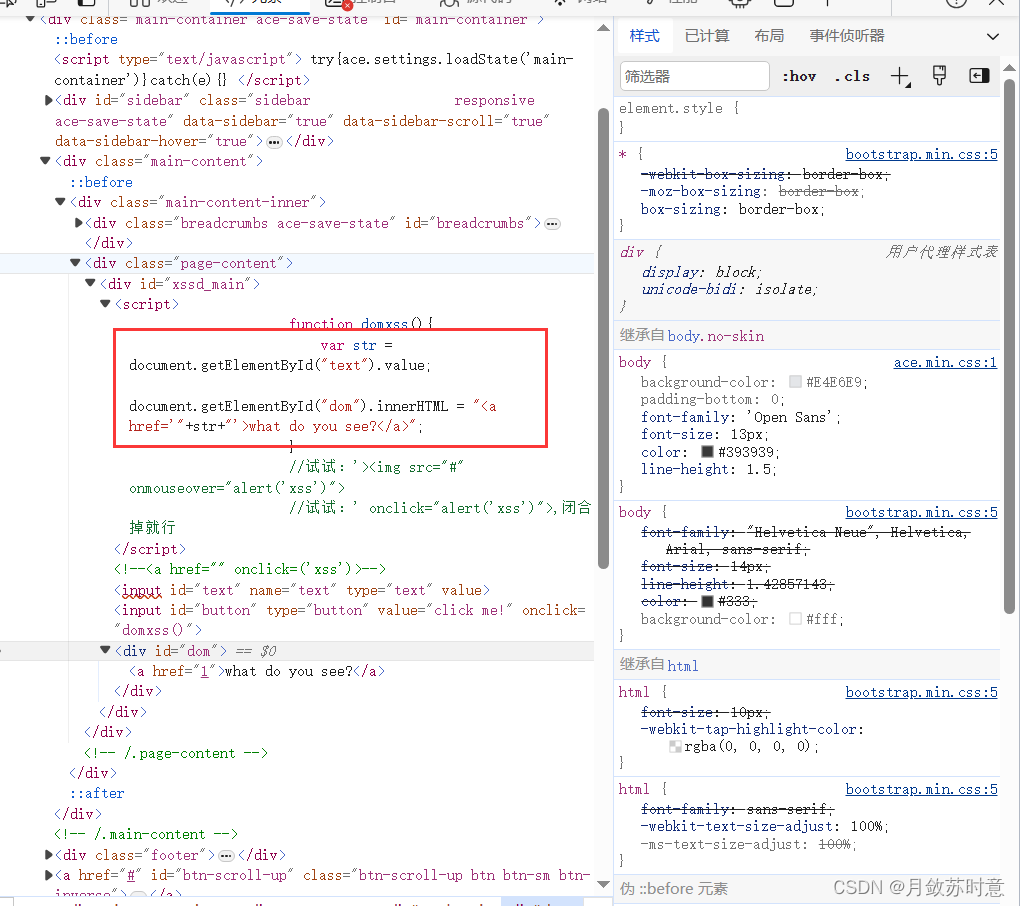This screenshot has width=1020, height=906.
Task: Collapse the main-content-inner div node
Action: [x=60, y=202]
